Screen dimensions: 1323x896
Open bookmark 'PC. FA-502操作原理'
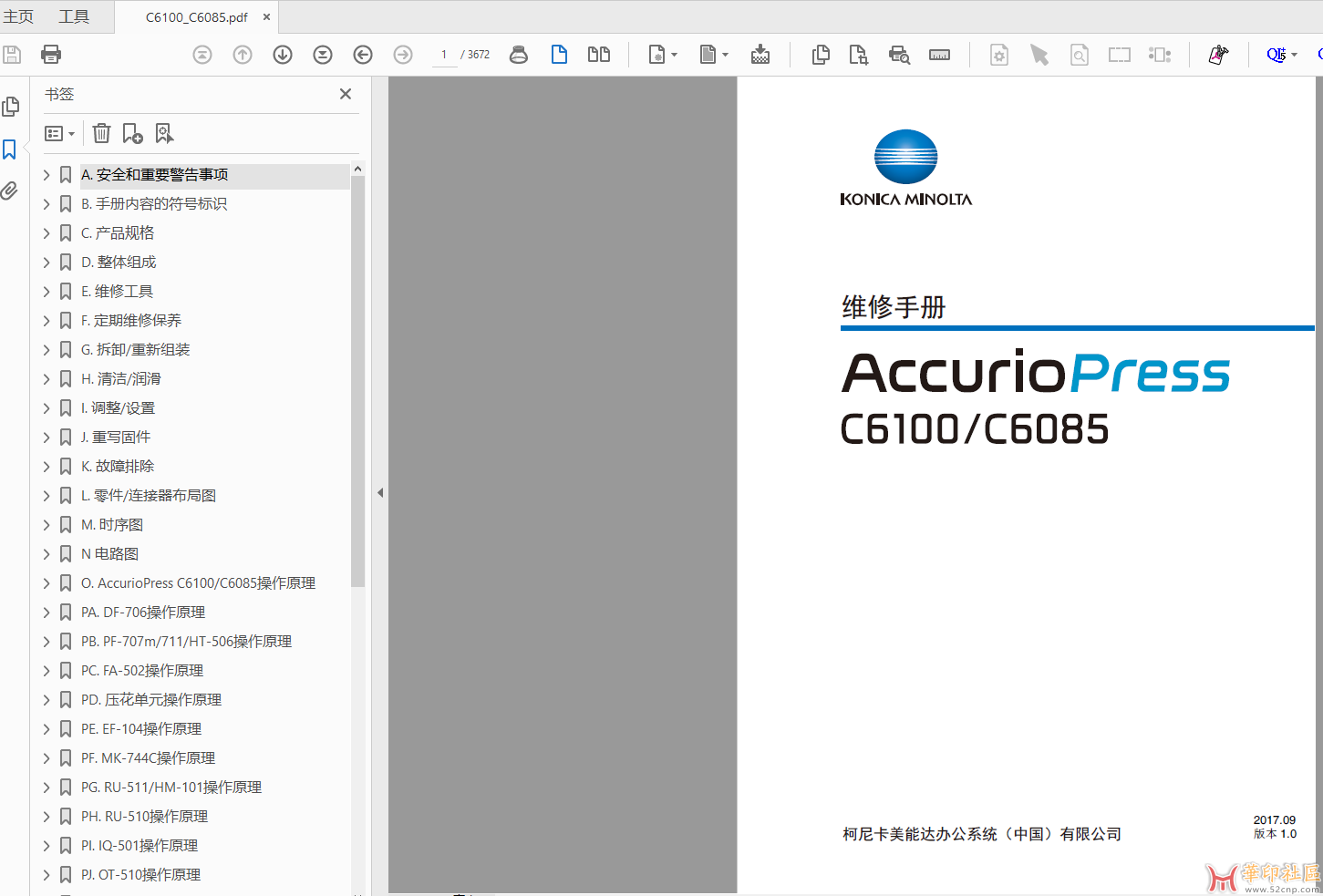(142, 671)
